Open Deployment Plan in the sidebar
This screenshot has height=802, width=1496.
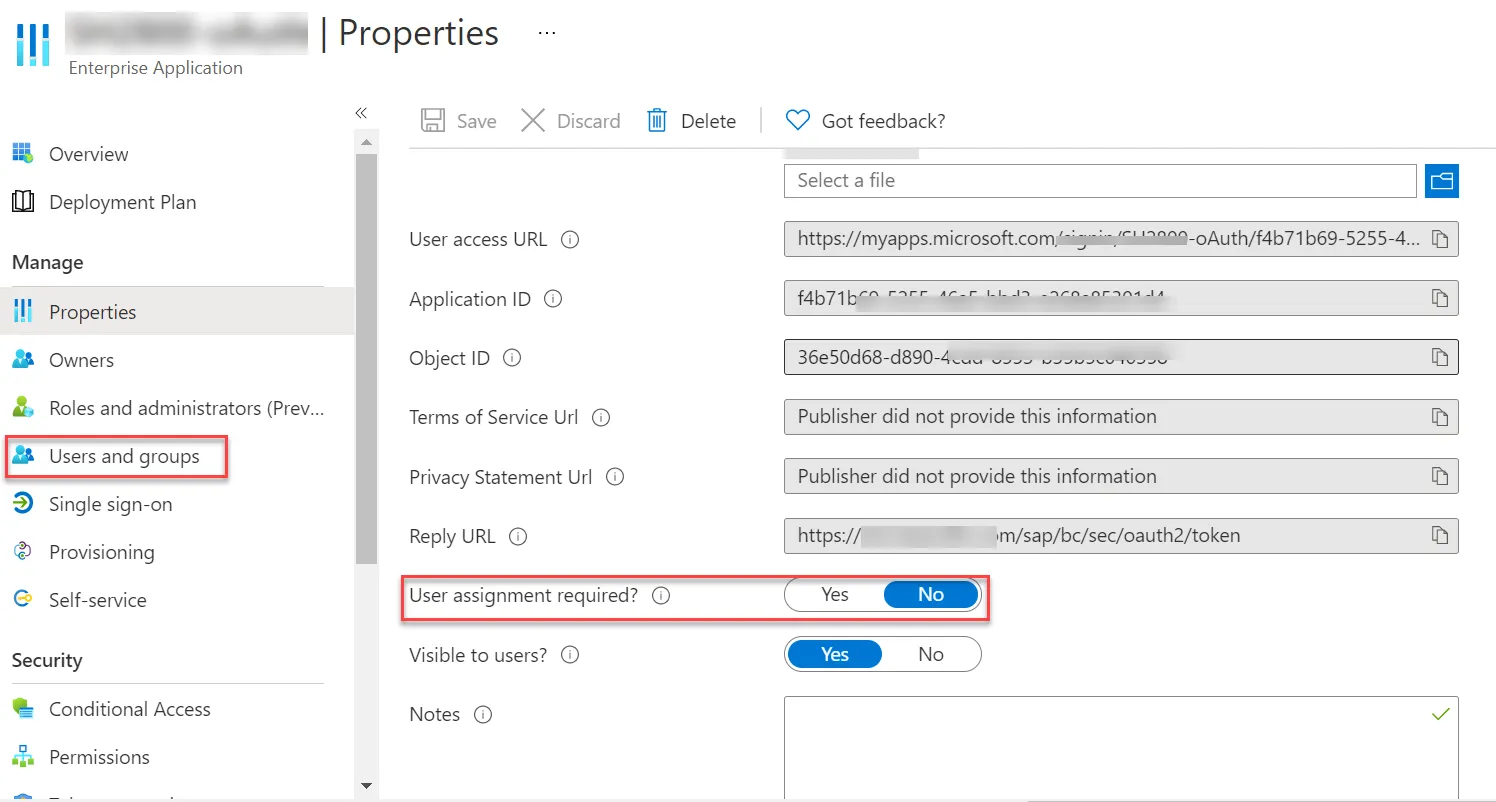tap(122, 202)
